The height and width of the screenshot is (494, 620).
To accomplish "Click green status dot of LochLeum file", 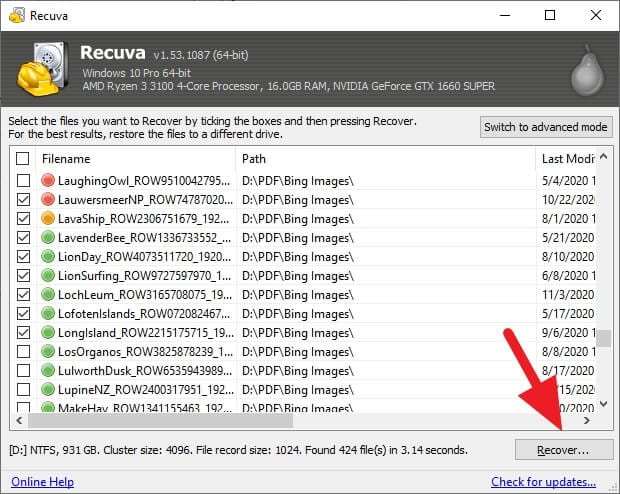I will (48, 294).
